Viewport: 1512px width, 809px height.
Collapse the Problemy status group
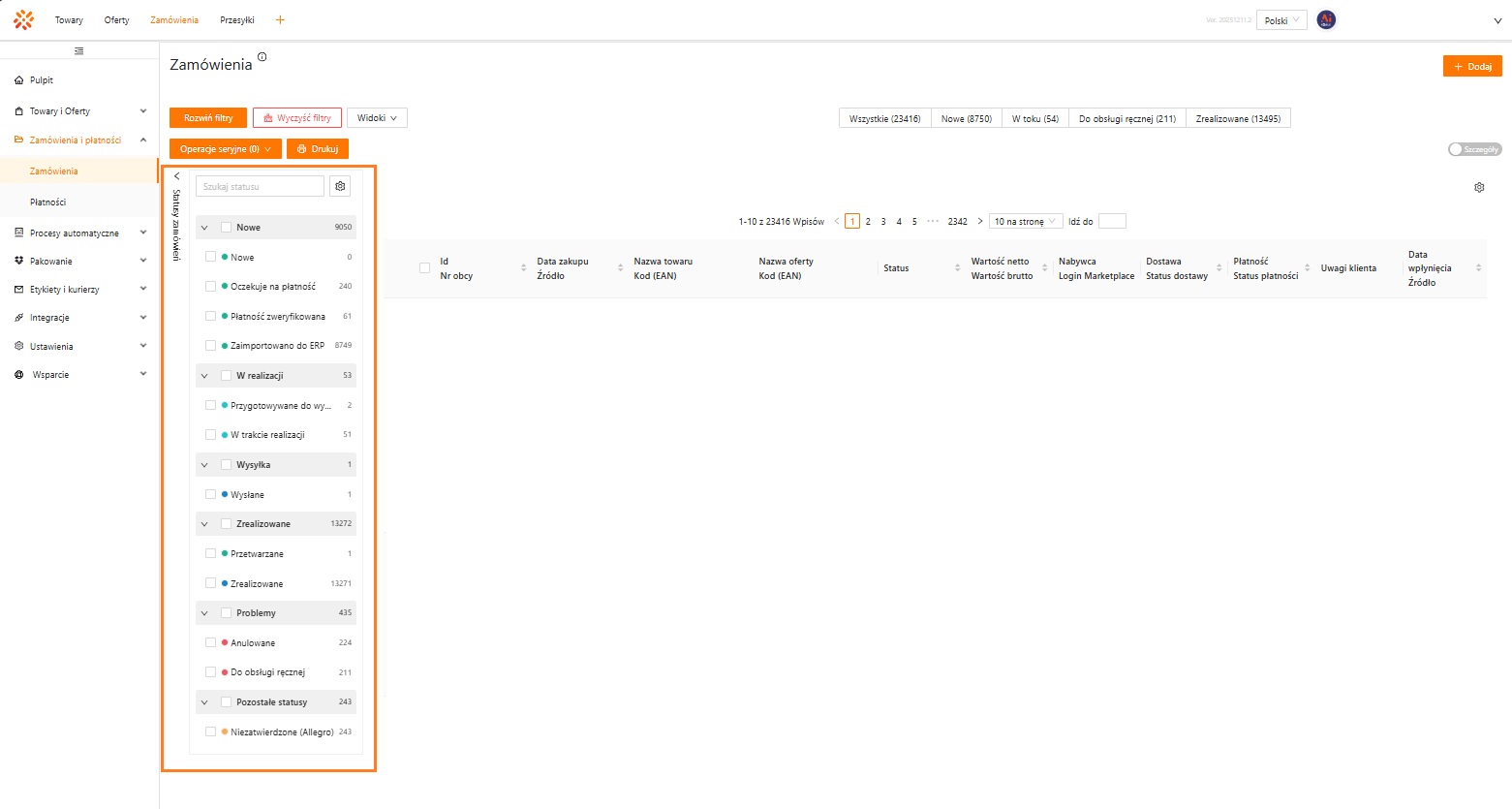point(204,613)
